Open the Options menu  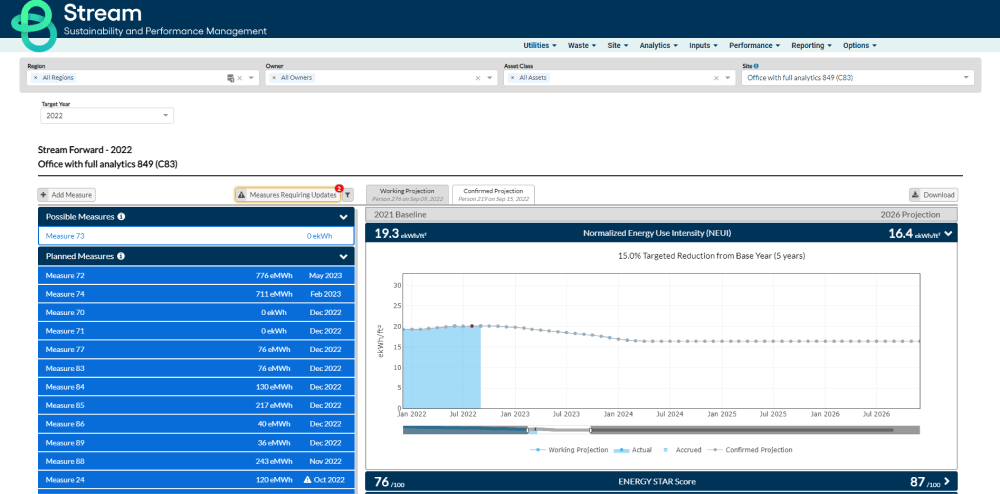pyautogui.click(x=860, y=46)
